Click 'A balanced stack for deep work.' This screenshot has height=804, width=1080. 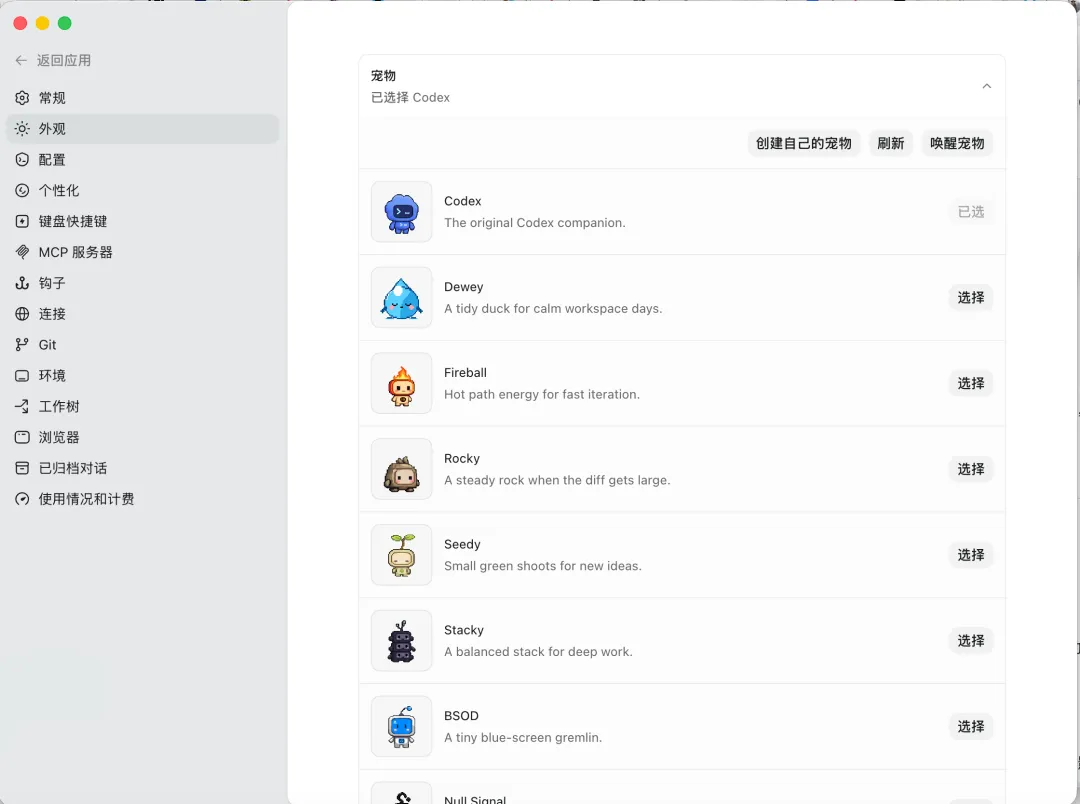coord(538,652)
